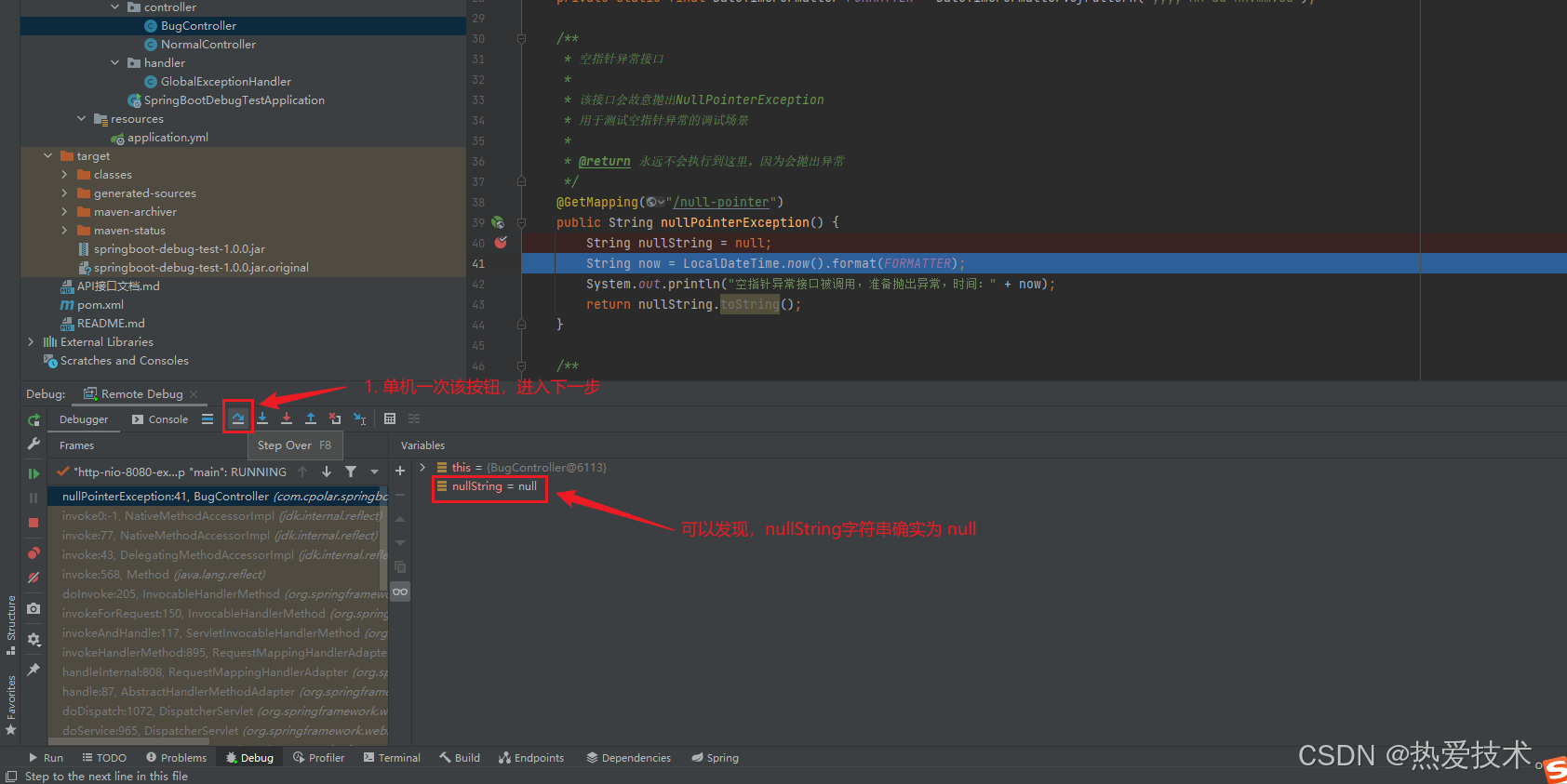Image resolution: width=1567 pixels, height=784 pixels.
Task: Open View Breakpoints double red circle icon
Action: point(33,553)
